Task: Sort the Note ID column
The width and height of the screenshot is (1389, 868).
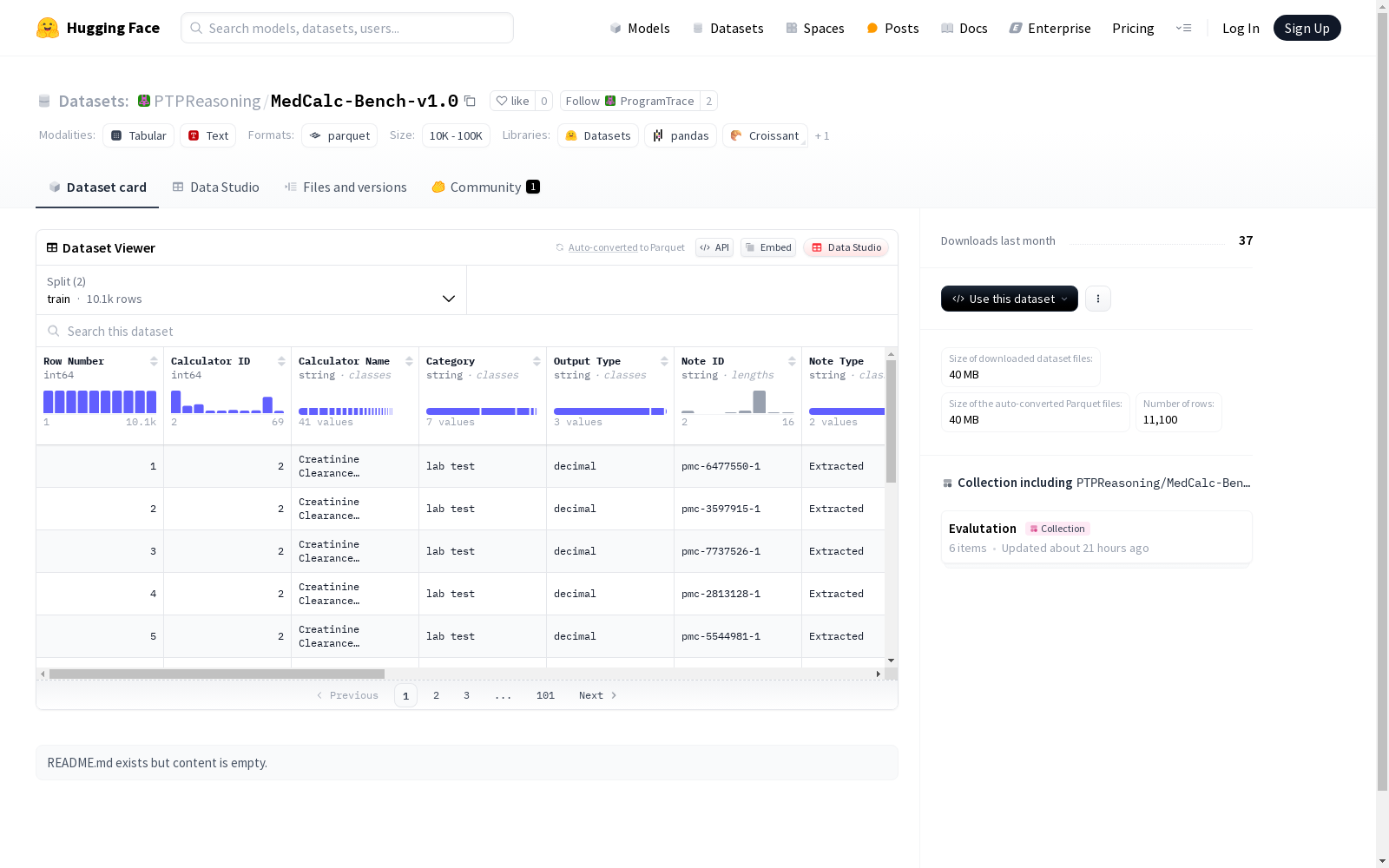Action: coord(792,361)
